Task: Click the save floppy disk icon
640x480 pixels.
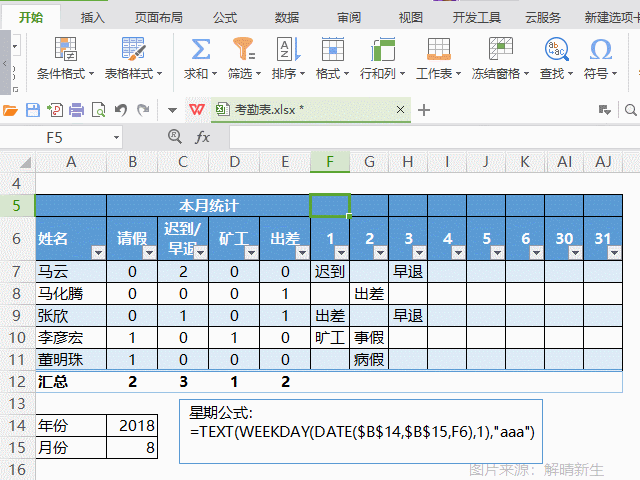Action: coord(33,110)
